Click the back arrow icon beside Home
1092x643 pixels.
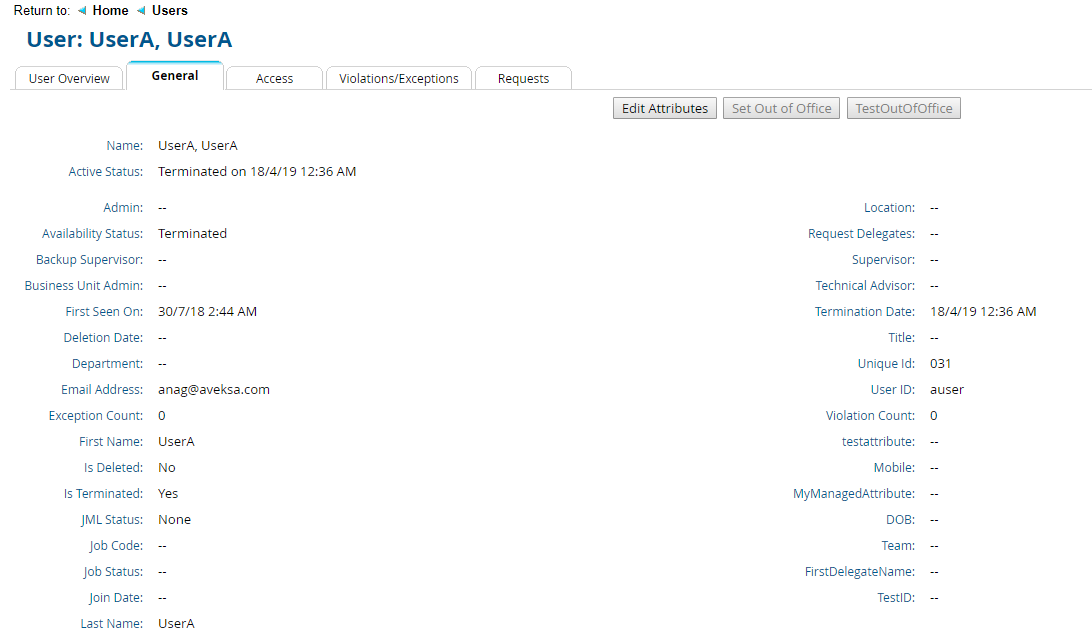(x=82, y=10)
